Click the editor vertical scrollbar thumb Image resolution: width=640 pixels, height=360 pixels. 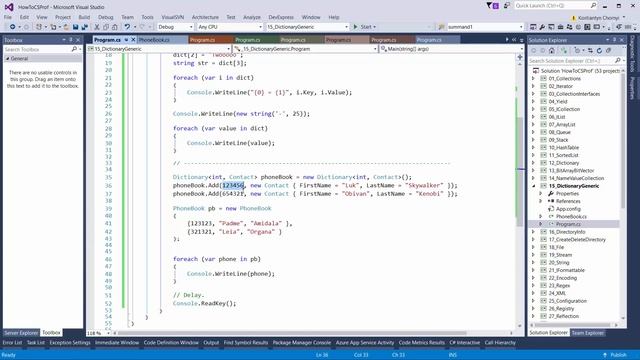click(520, 171)
